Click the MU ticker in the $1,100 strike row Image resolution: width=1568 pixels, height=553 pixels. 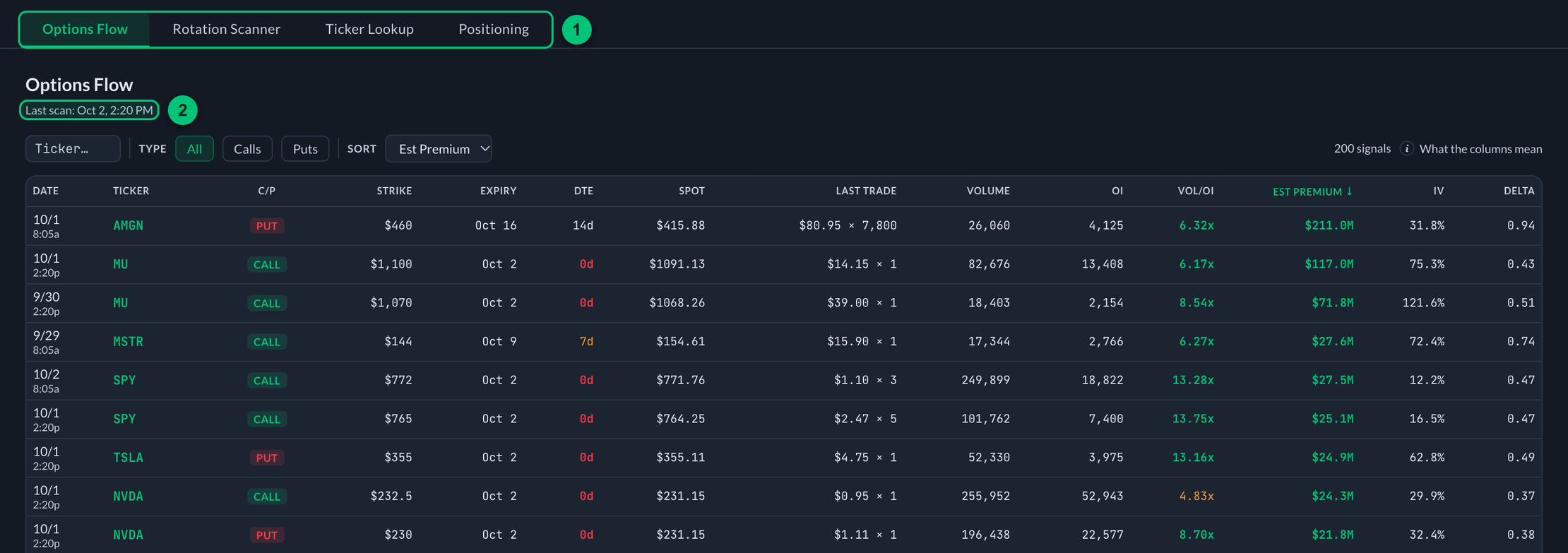[x=121, y=264]
